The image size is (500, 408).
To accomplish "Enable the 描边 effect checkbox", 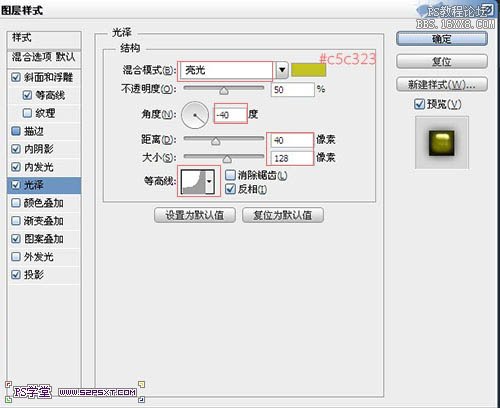I will (x=16, y=131).
